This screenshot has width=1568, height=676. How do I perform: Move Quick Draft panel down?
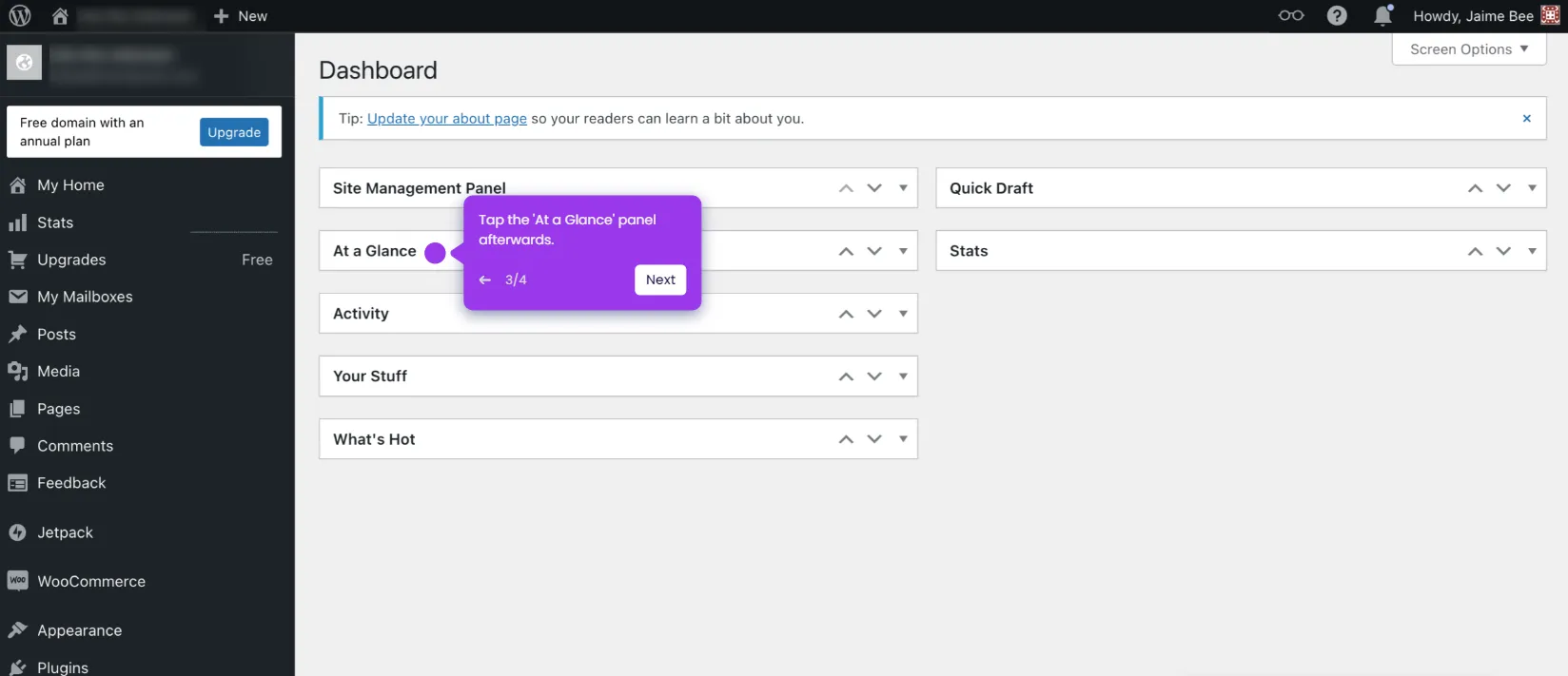pos(1503,188)
